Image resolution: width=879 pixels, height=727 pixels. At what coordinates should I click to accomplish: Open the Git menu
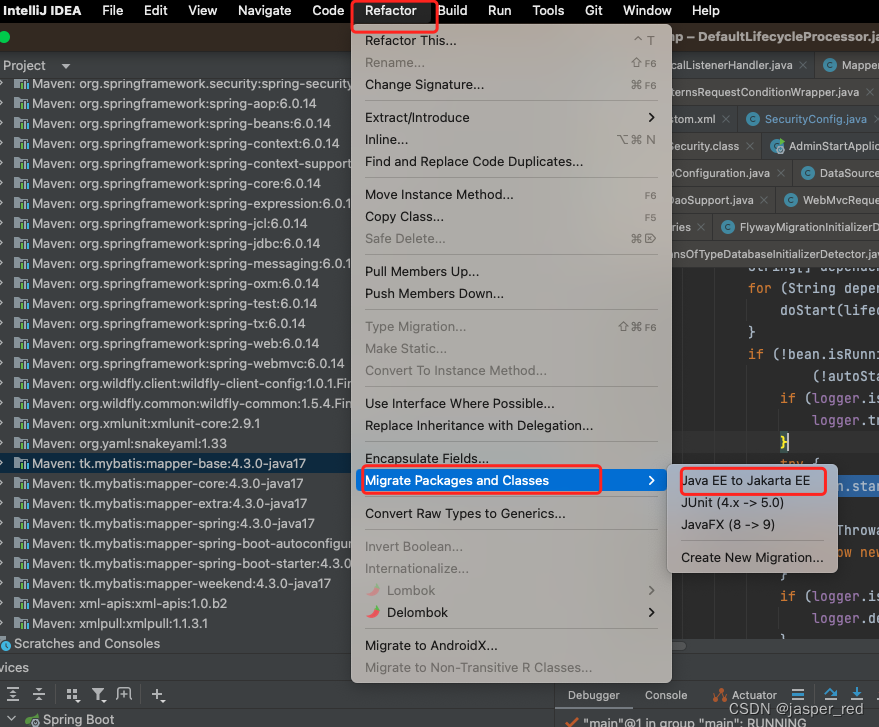point(594,11)
